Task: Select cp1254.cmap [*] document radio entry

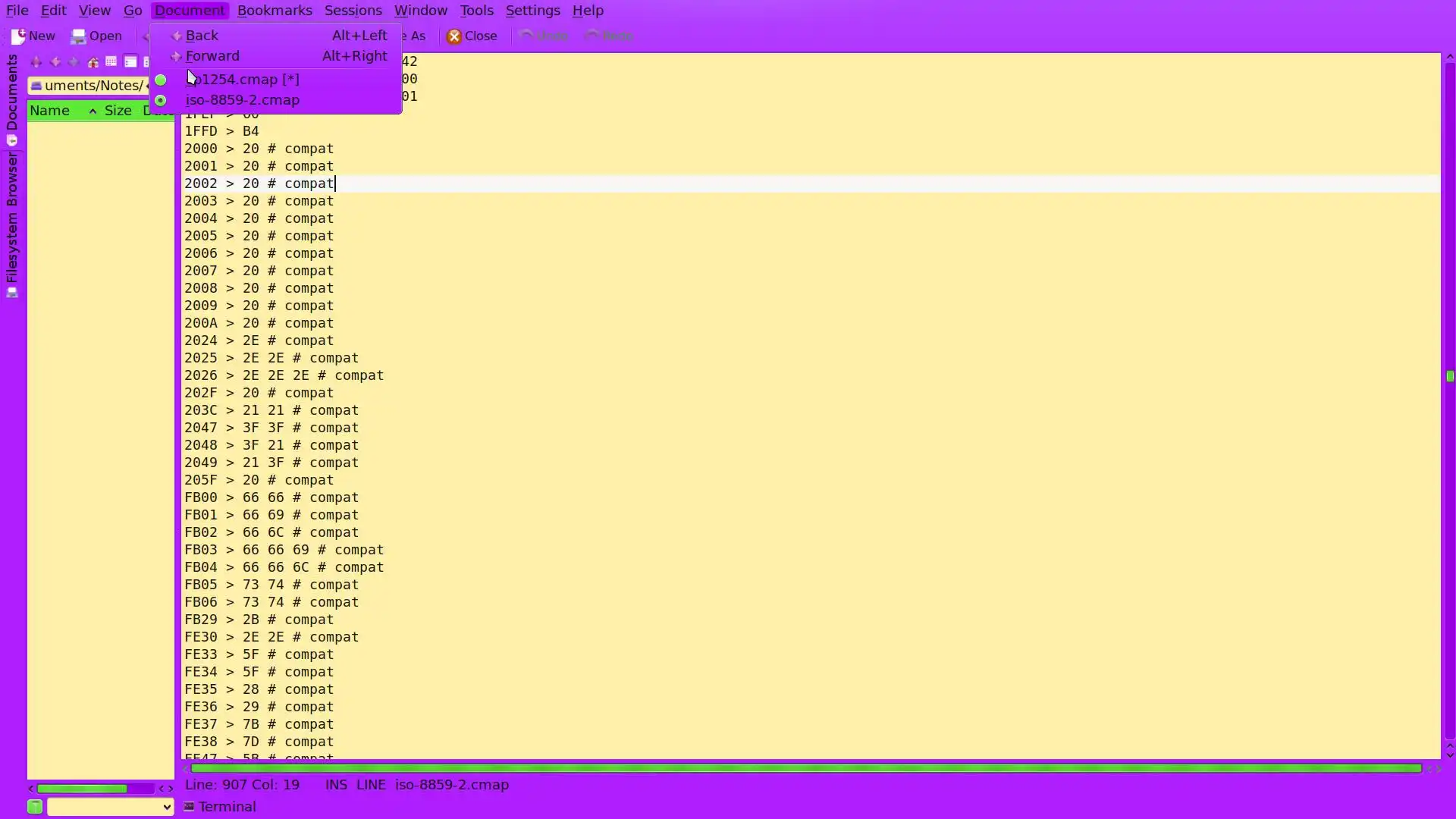Action: click(242, 80)
